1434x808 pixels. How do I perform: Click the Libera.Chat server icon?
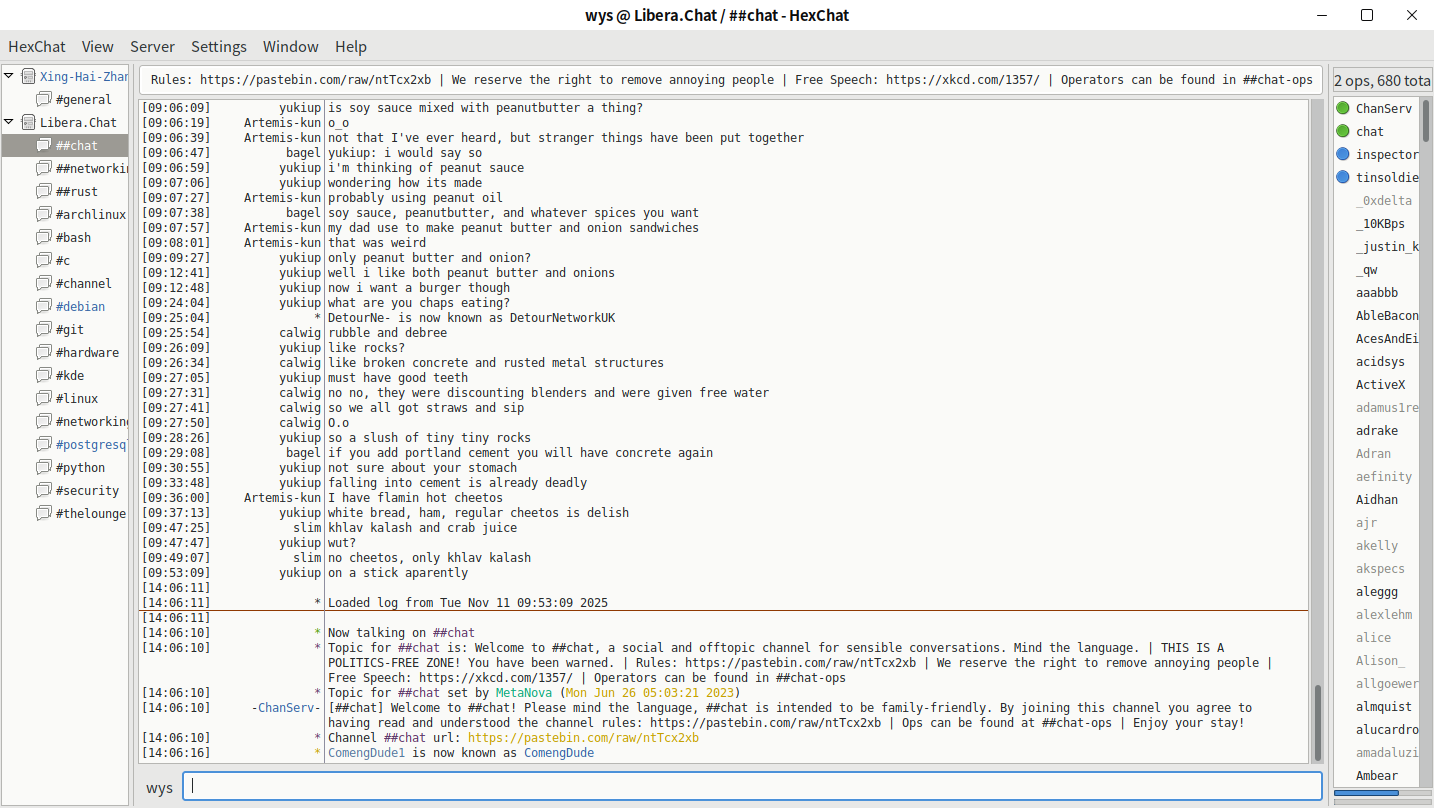[x=28, y=122]
